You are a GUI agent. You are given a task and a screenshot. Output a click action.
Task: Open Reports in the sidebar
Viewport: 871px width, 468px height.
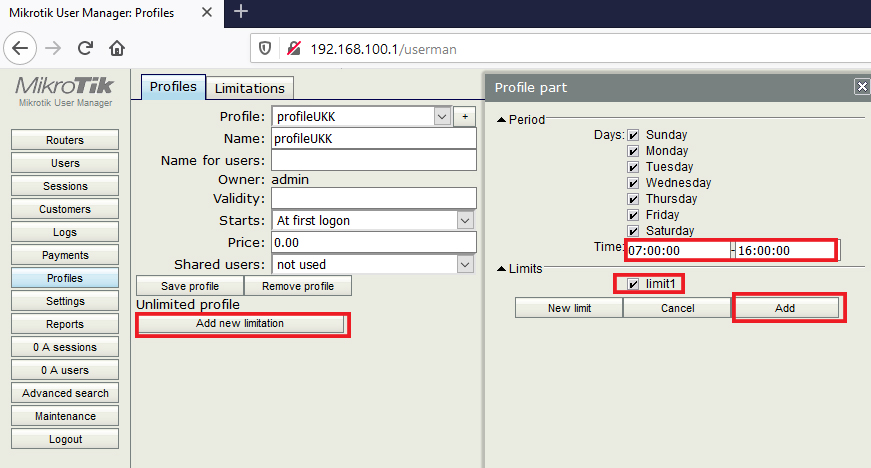pyautogui.click(x=65, y=324)
